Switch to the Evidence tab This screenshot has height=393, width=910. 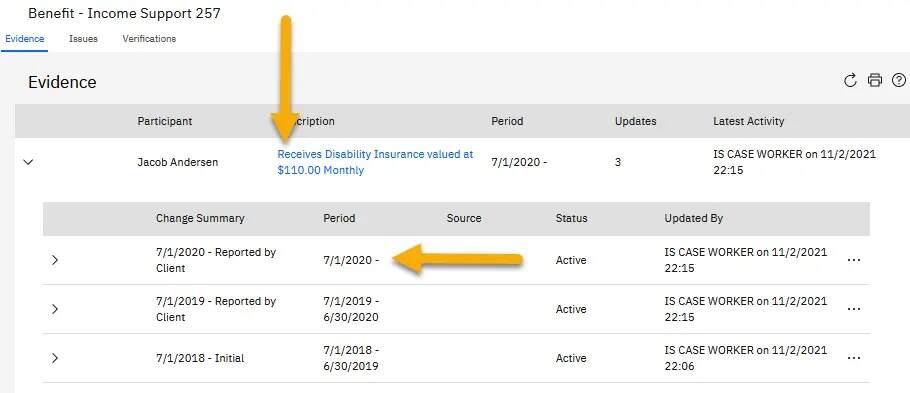point(24,39)
